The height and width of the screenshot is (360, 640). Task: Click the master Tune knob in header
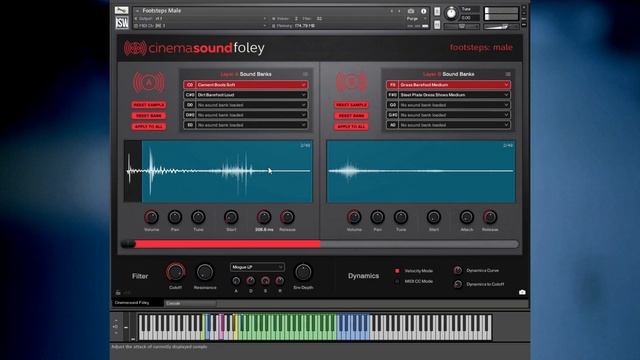coord(451,13)
